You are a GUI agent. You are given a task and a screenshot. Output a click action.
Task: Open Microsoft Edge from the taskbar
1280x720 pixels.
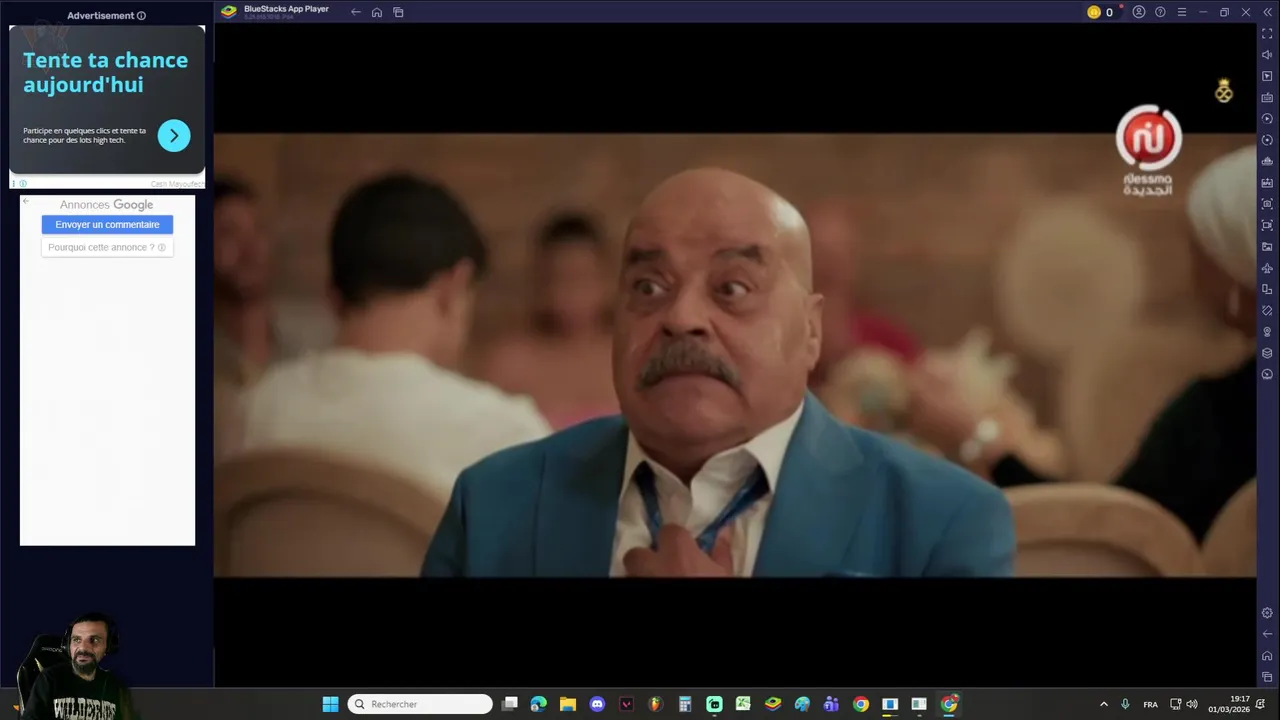click(x=539, y=704)
